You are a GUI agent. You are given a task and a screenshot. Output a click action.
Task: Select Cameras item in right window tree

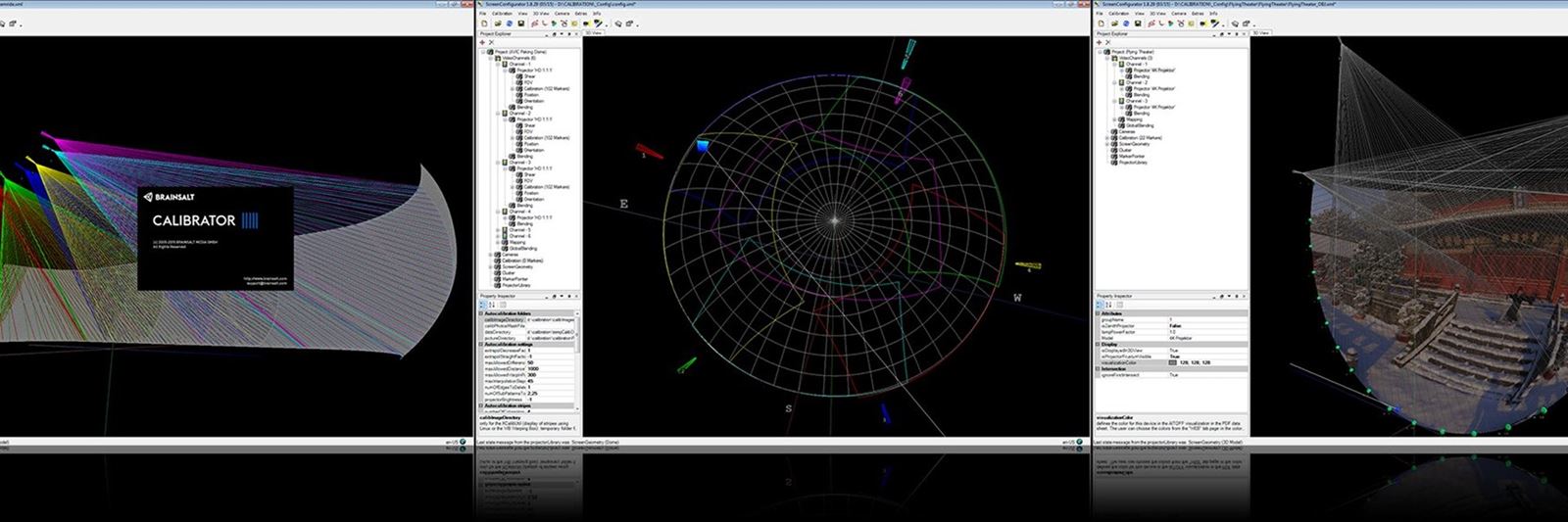(1127, 132)
